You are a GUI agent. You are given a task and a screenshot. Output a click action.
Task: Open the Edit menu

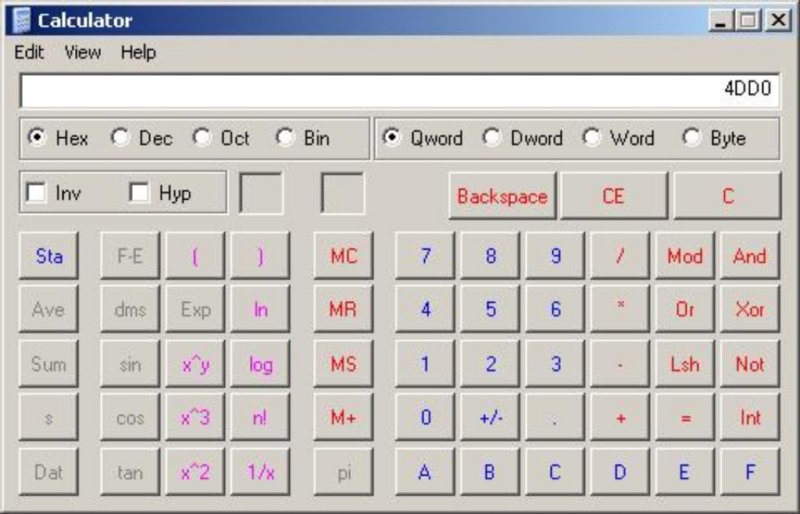tap(29, 52)
